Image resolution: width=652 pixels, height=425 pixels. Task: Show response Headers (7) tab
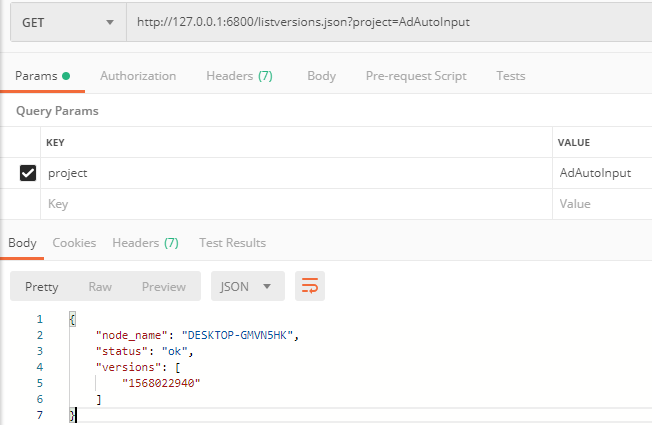pos(145,242)
